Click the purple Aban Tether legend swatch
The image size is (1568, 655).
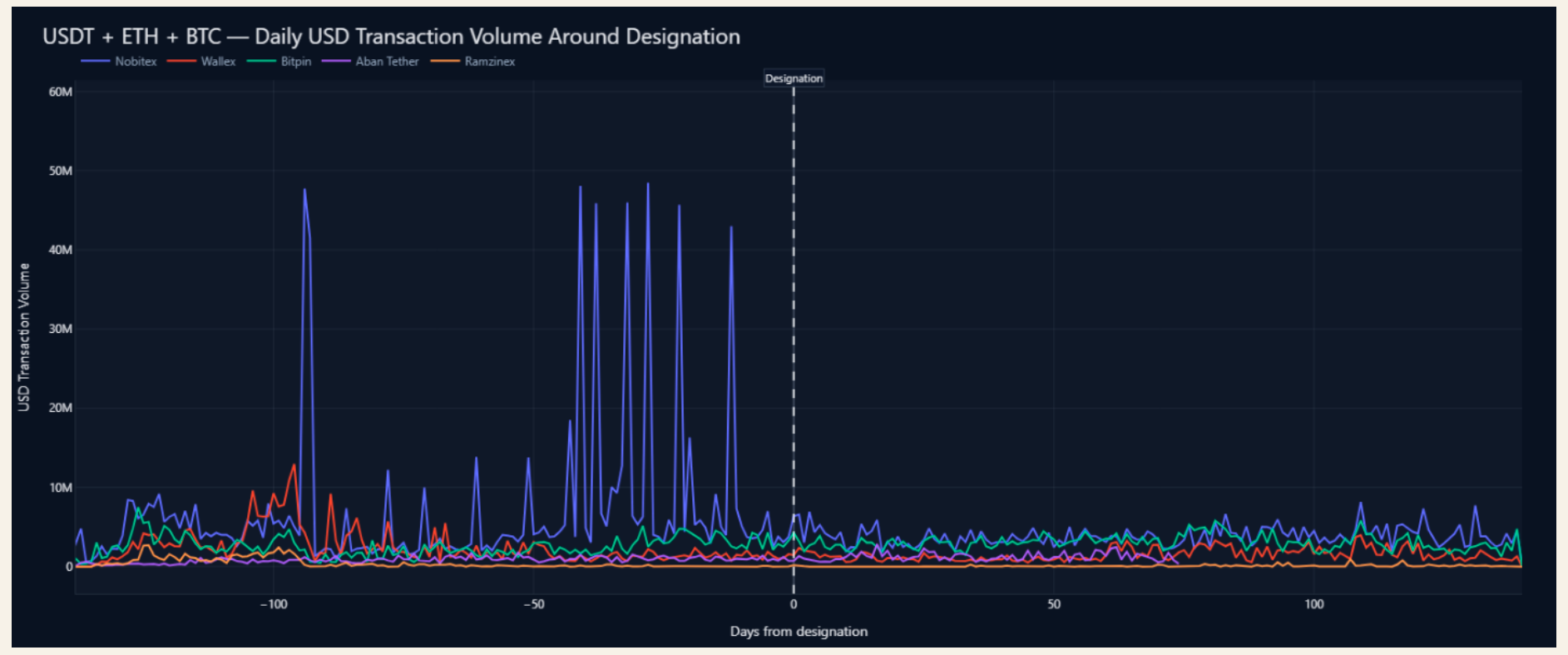coord(336,62)
